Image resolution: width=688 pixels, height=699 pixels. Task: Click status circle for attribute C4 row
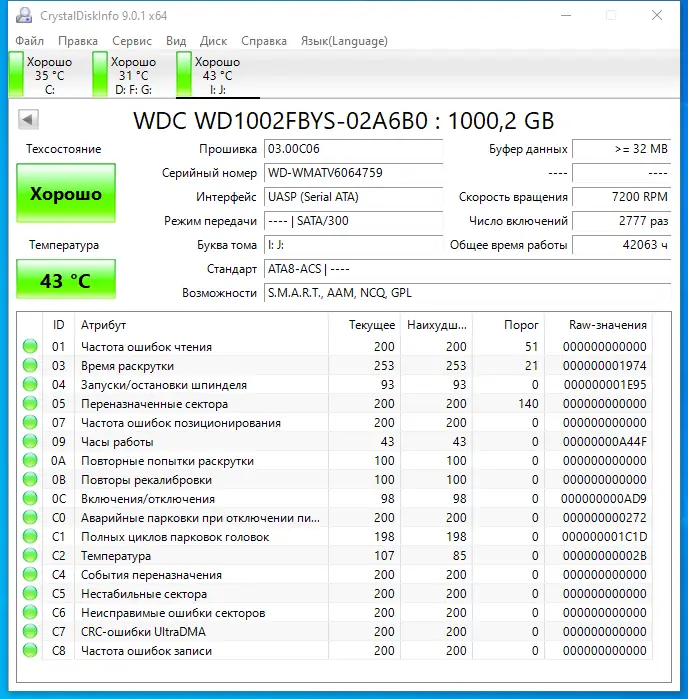point(30,575)
